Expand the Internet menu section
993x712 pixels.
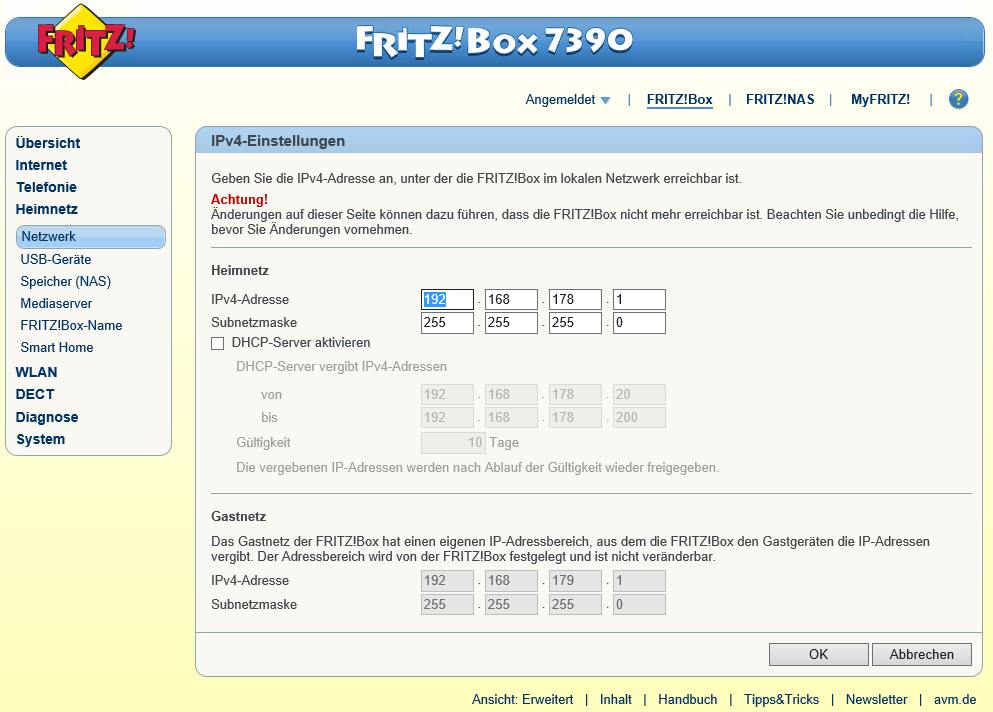41,165
